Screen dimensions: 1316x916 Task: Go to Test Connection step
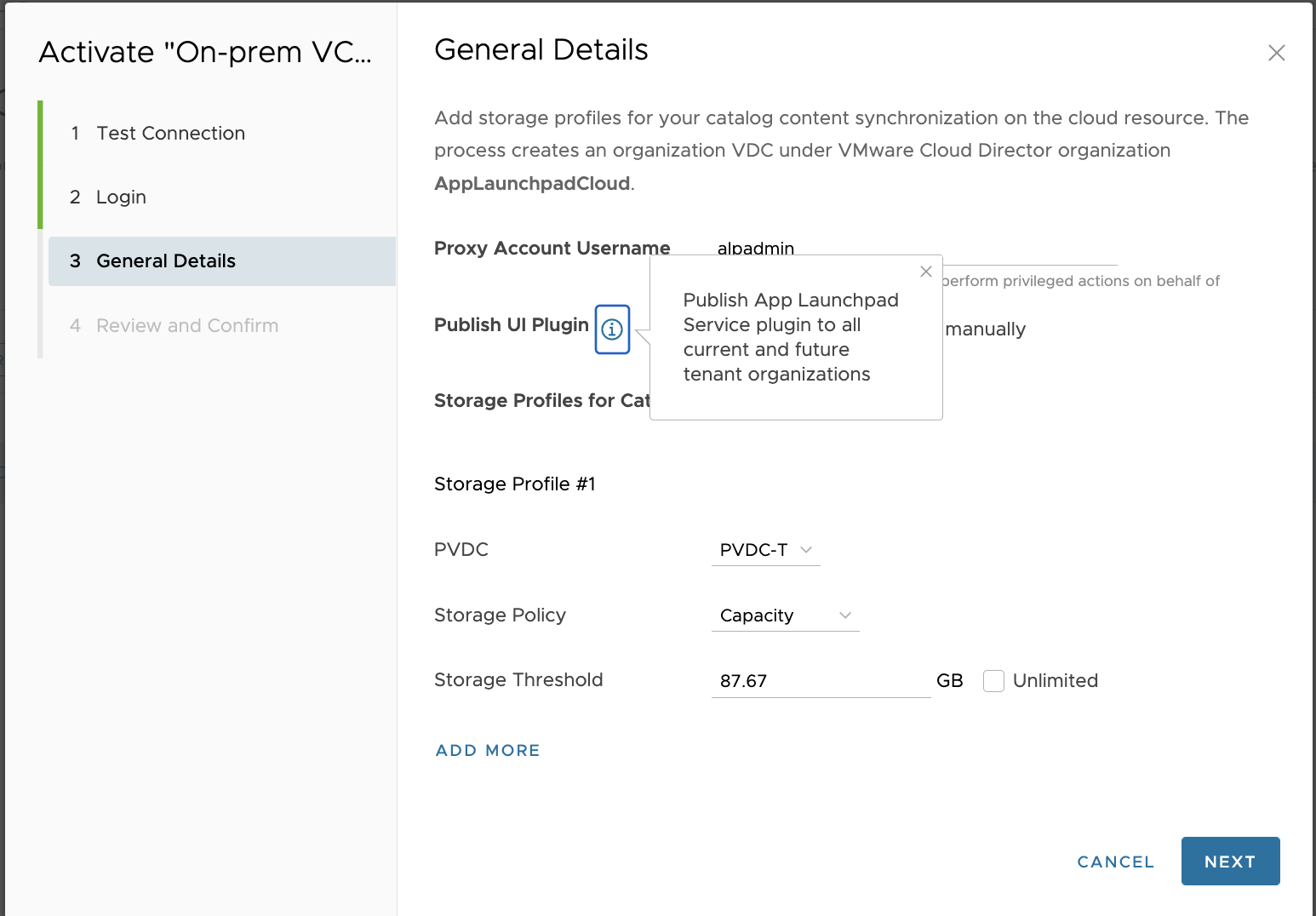point(170,134)
